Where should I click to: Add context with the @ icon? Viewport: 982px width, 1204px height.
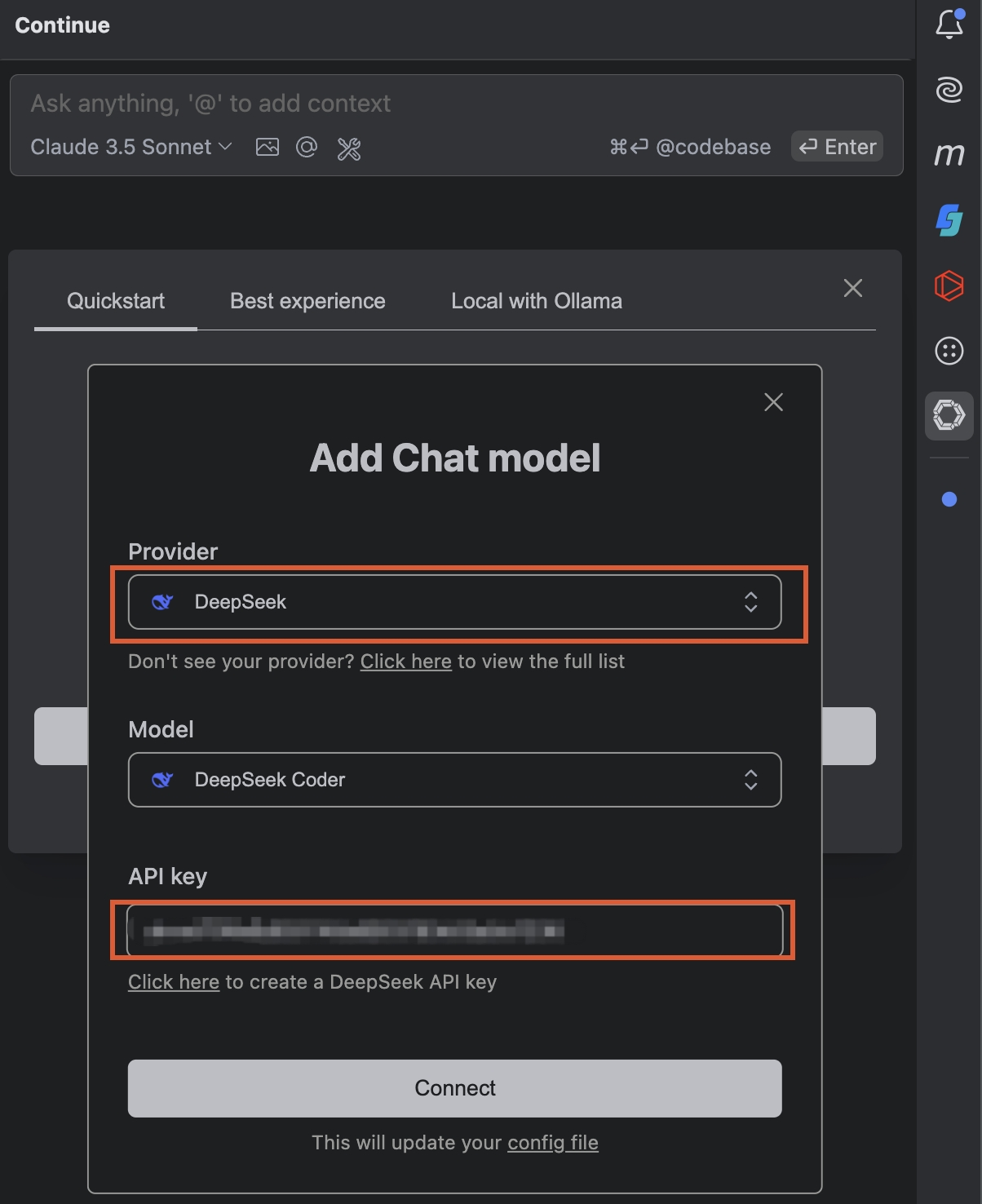click(307, 147)
